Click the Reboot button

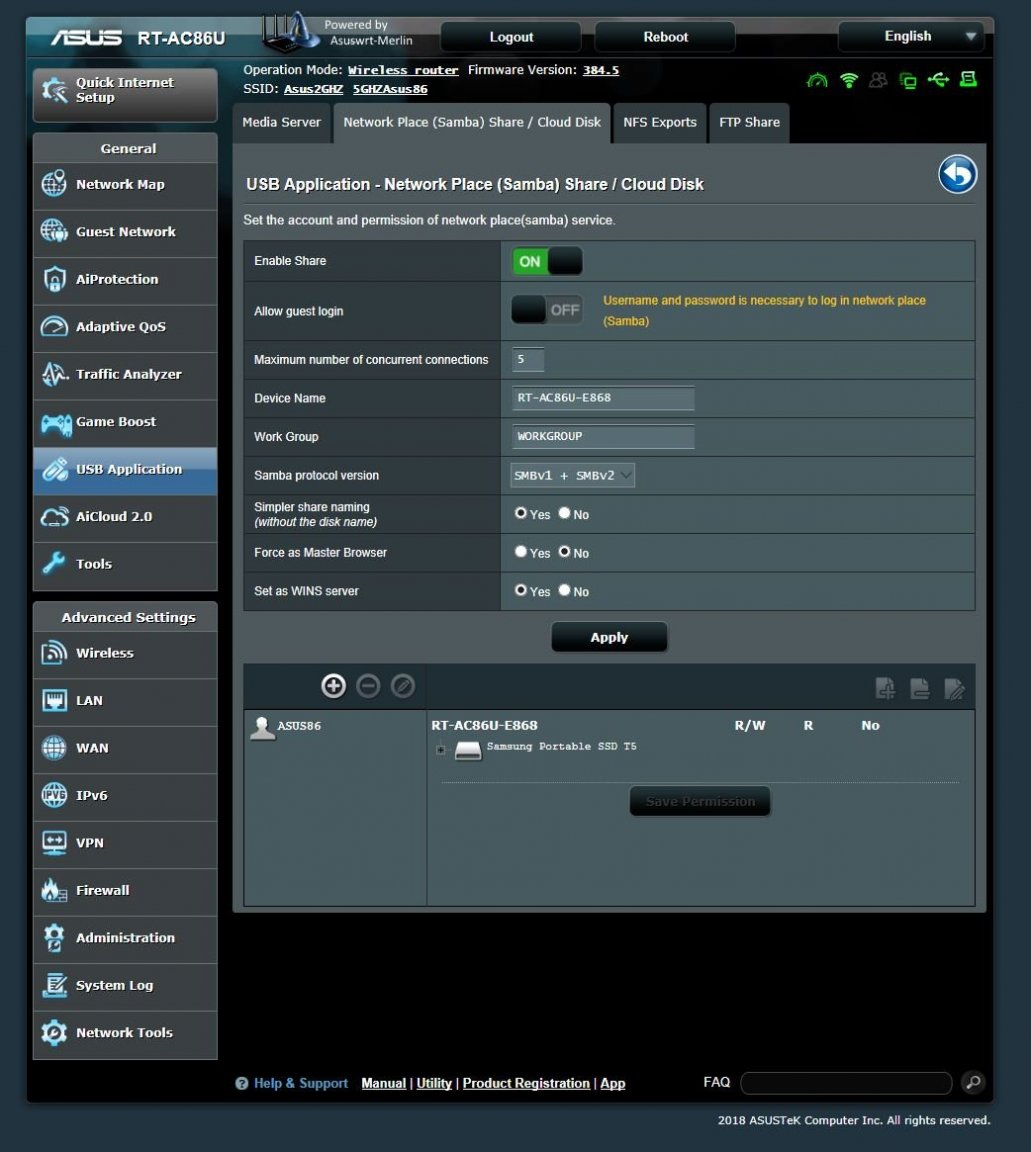665,37
